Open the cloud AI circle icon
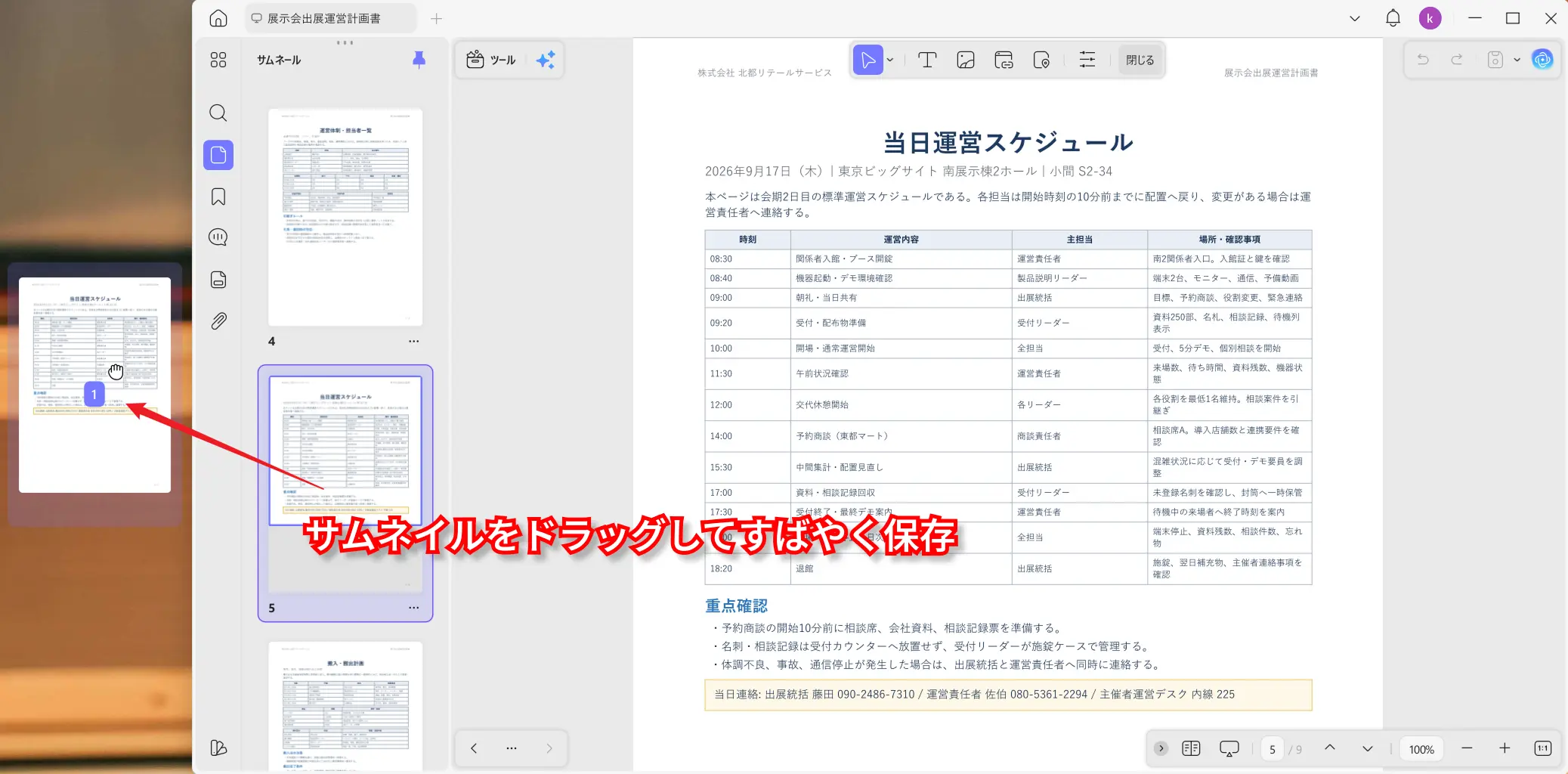1568x774 pixels. pyautogui.click(x=1542, y=59)
